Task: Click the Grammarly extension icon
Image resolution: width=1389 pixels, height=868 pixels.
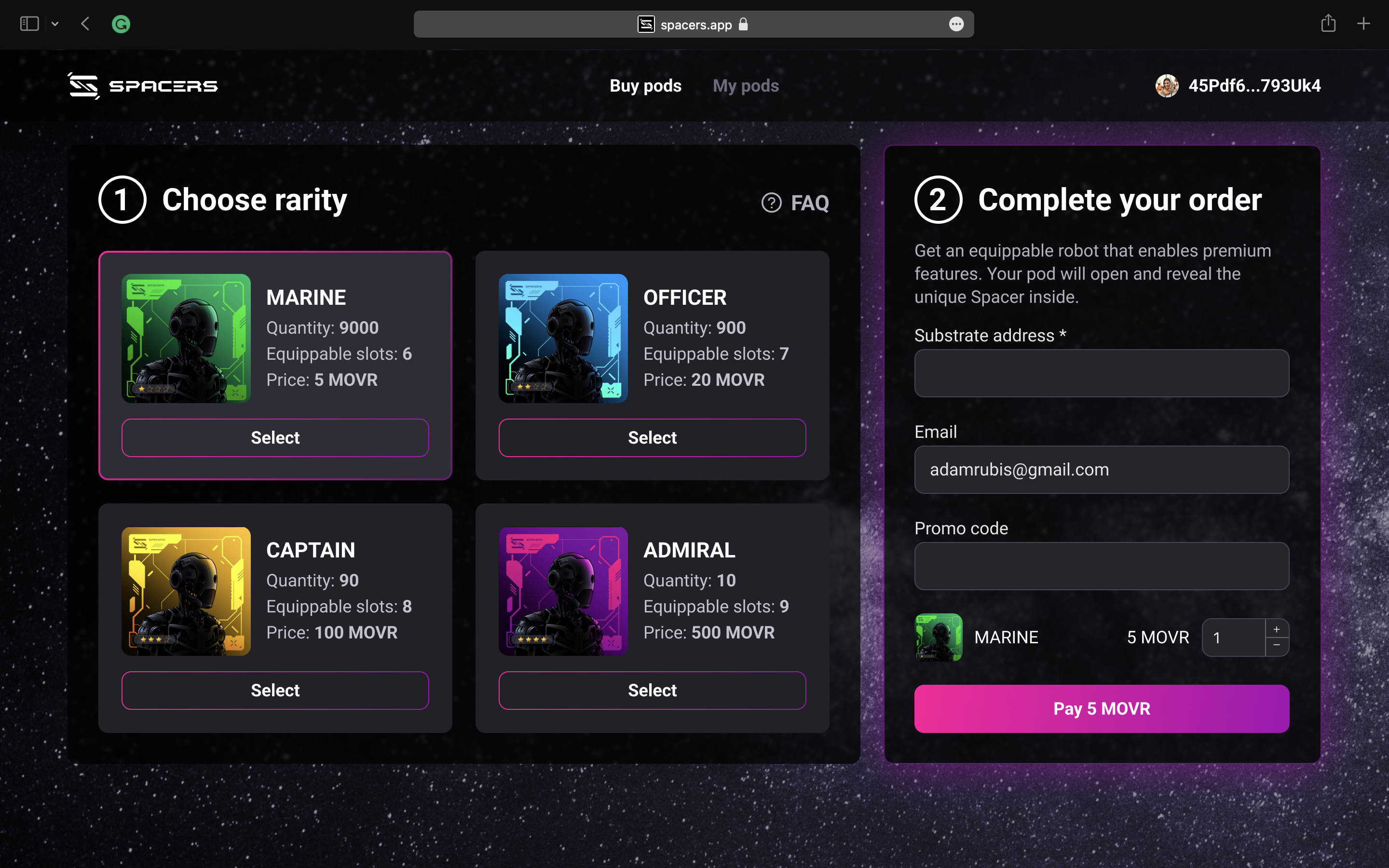Action: coord(121,24)
